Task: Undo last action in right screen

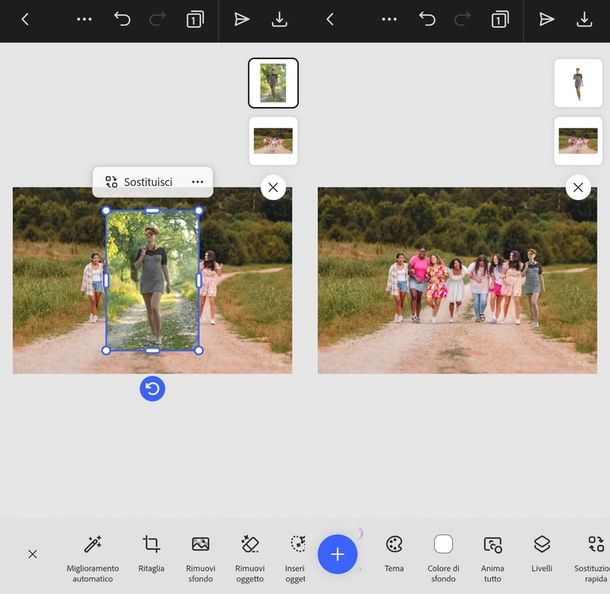Action: 427,19
